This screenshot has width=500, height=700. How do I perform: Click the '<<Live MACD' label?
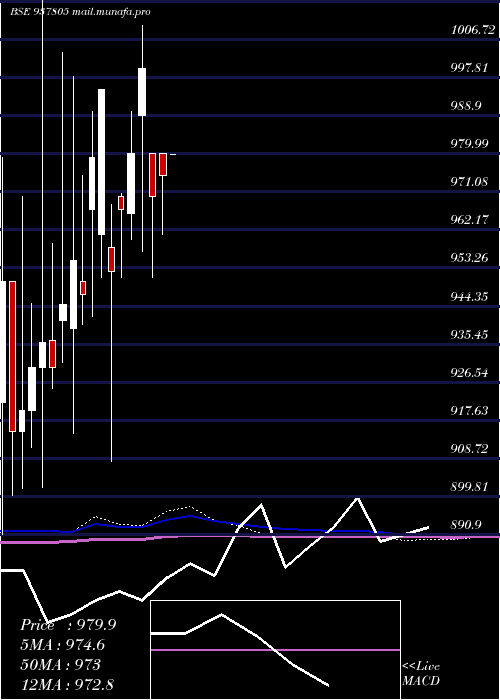(421, 674)
